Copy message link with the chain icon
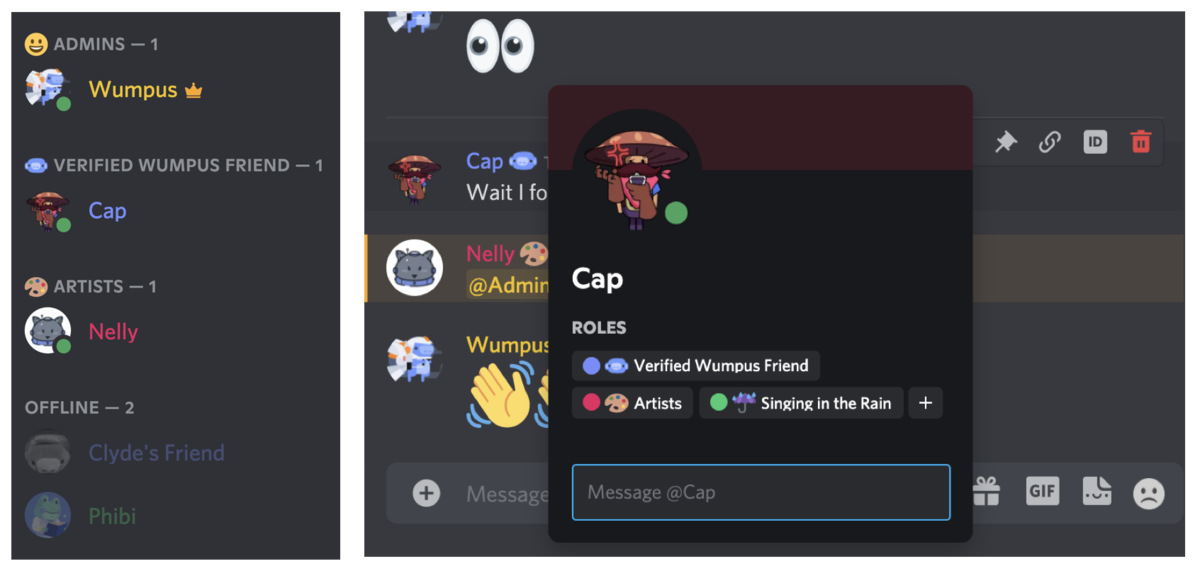The image size is (1200, 566). (x=1049, y=142)
